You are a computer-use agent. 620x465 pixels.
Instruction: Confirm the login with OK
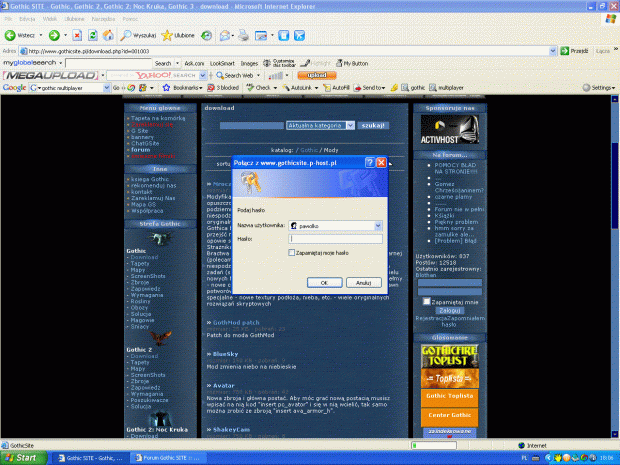click(324, 283)
